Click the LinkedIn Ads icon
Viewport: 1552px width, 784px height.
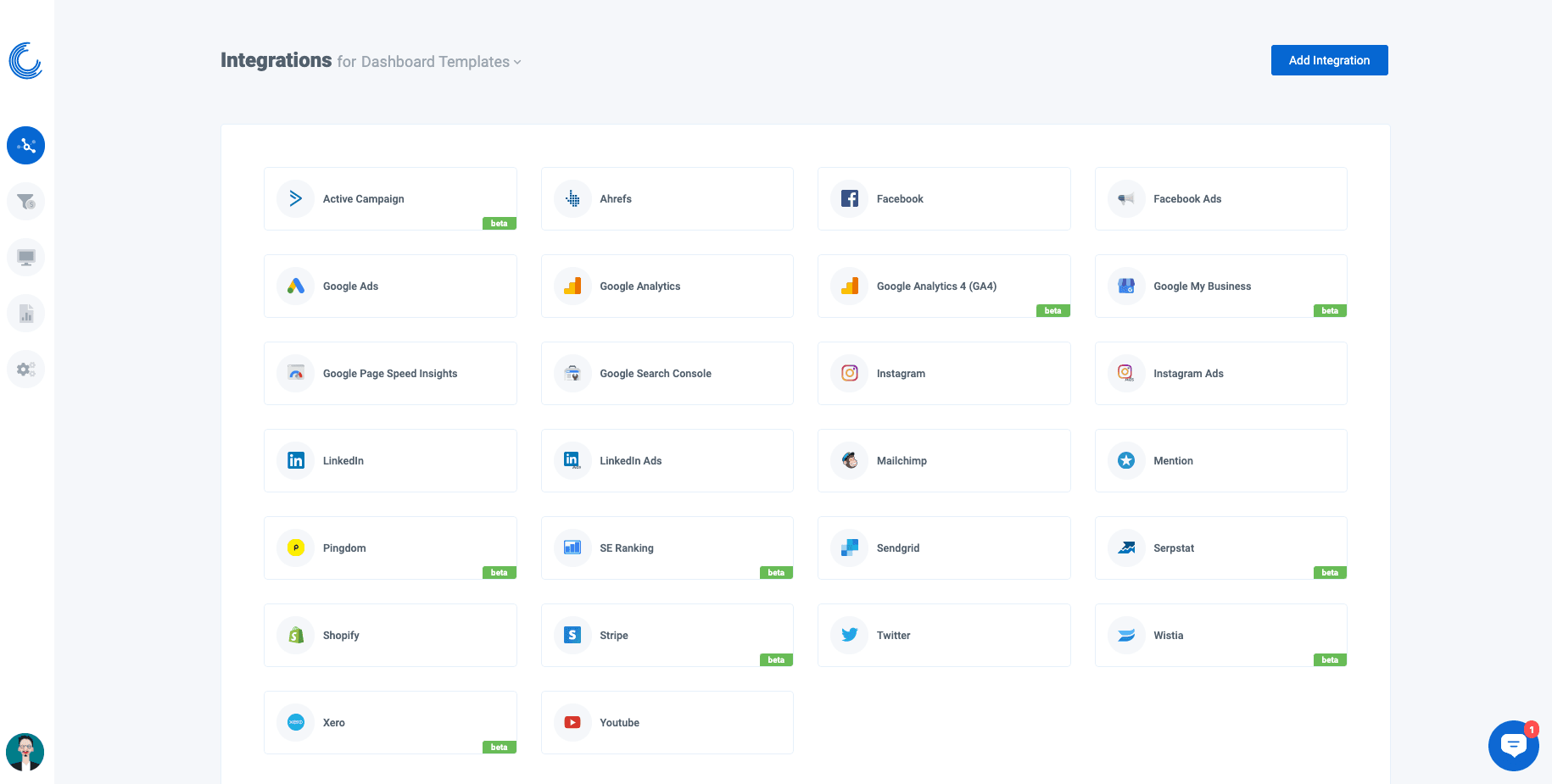tap(572, 460)
